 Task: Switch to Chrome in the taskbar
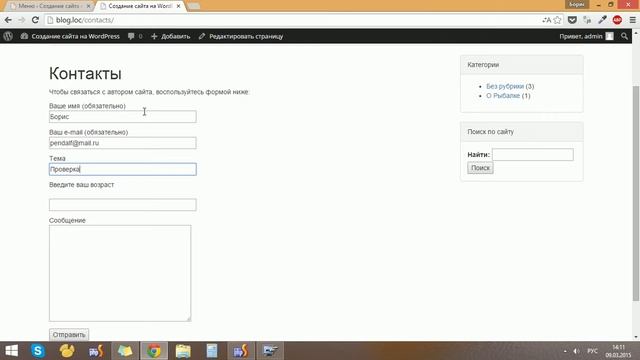(154, 351)
